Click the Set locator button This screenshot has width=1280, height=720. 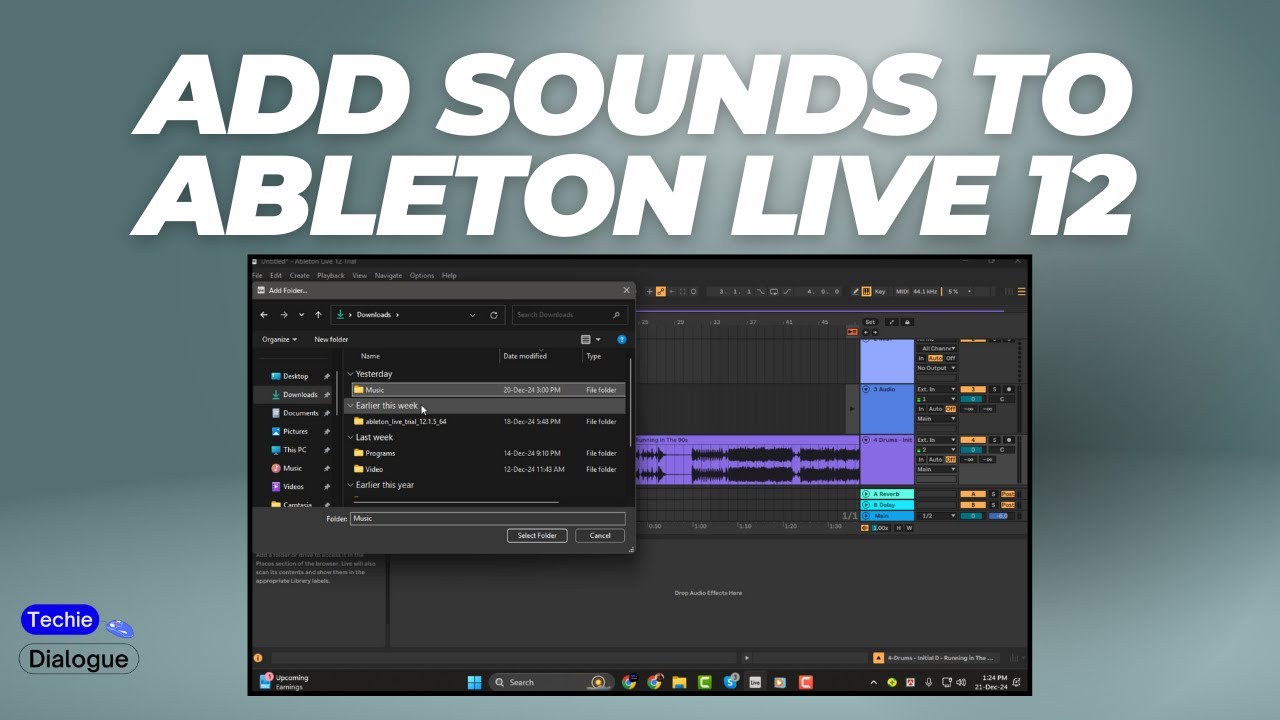[x=870, y=322]
